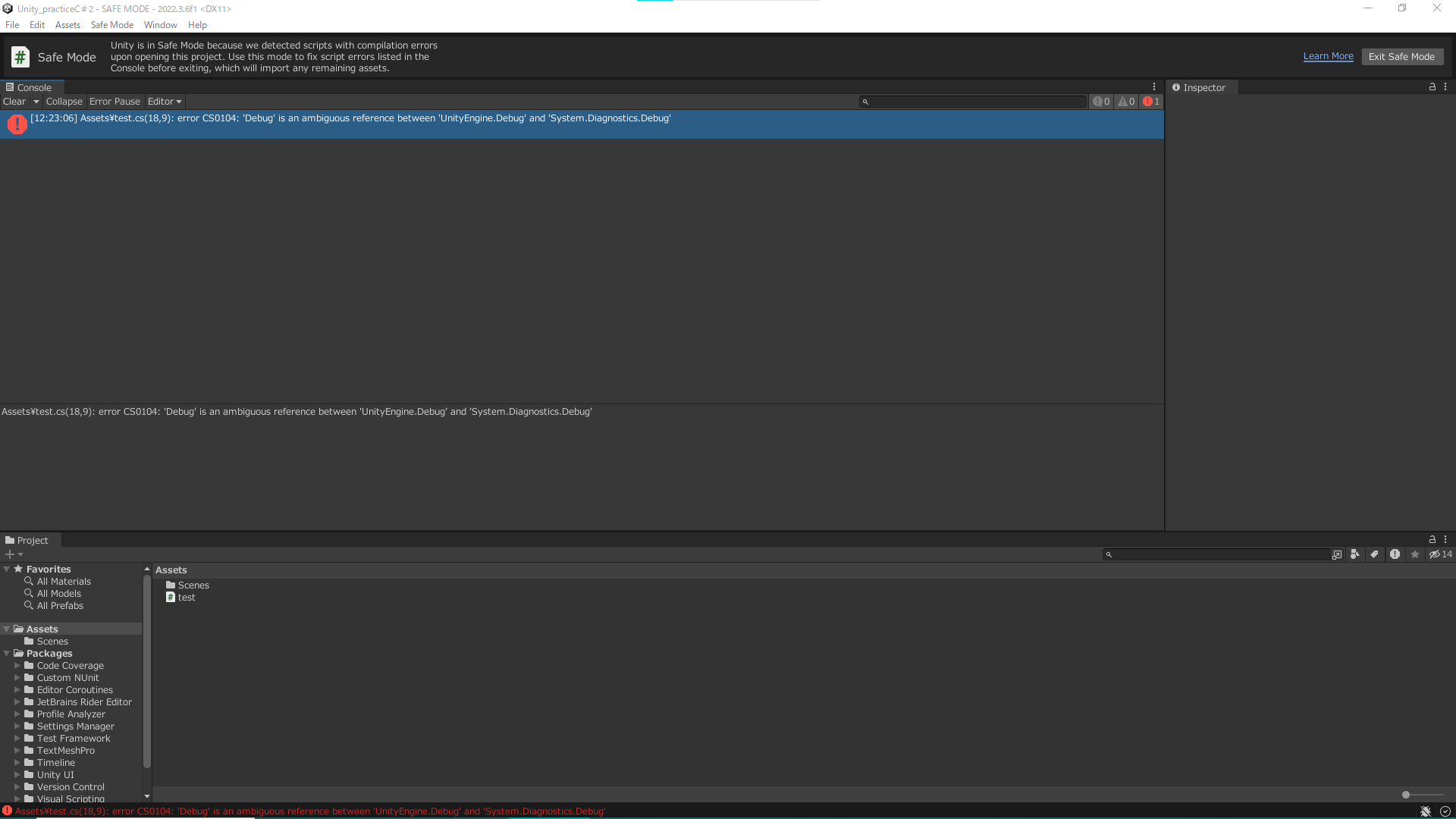Screen dimensions: 1456x819
Task: Click the Learn More button in Safe Mode banner
Action: pos(1328,56)
